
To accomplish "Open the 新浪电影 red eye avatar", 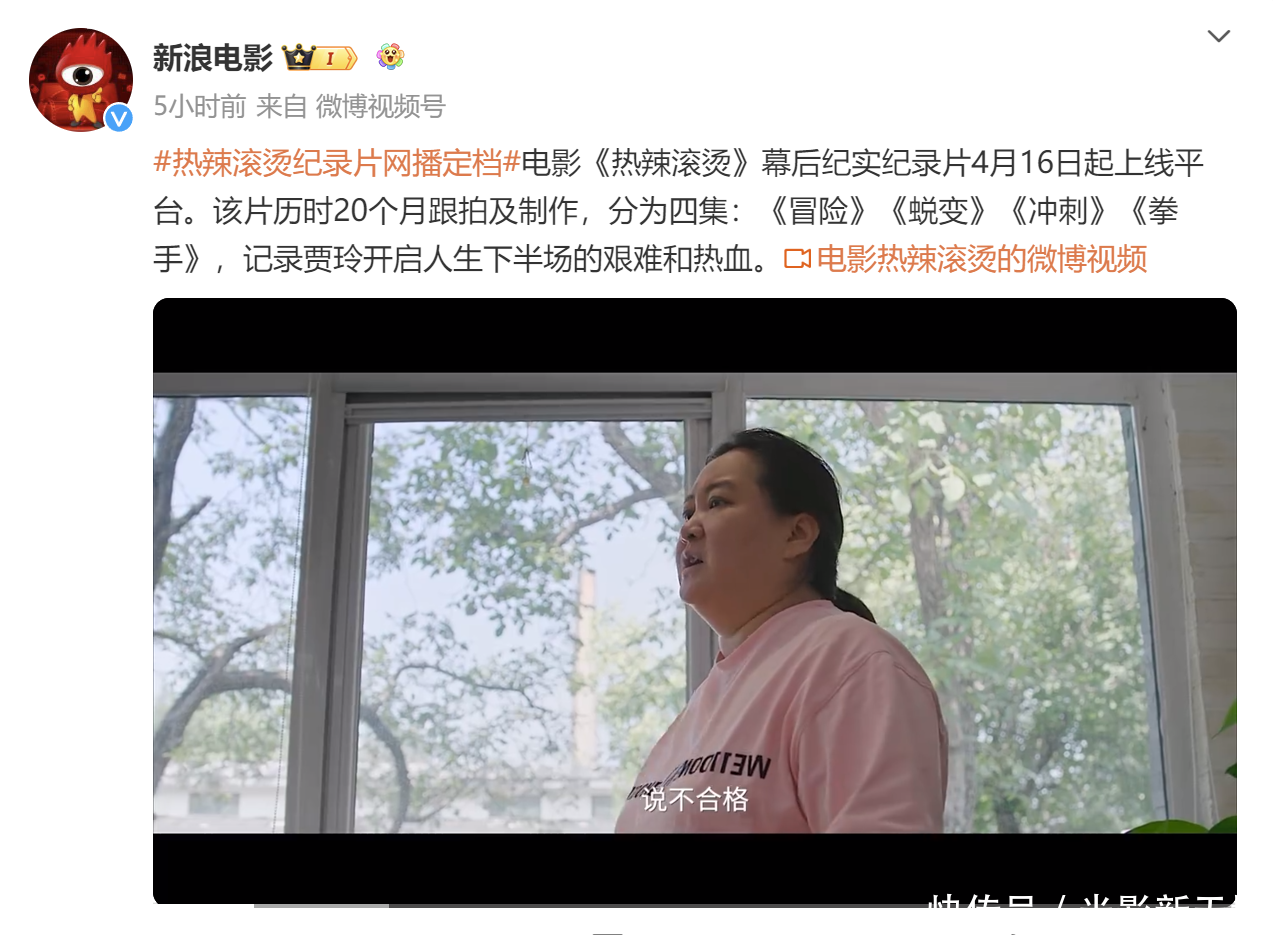I will pos(80,80).
